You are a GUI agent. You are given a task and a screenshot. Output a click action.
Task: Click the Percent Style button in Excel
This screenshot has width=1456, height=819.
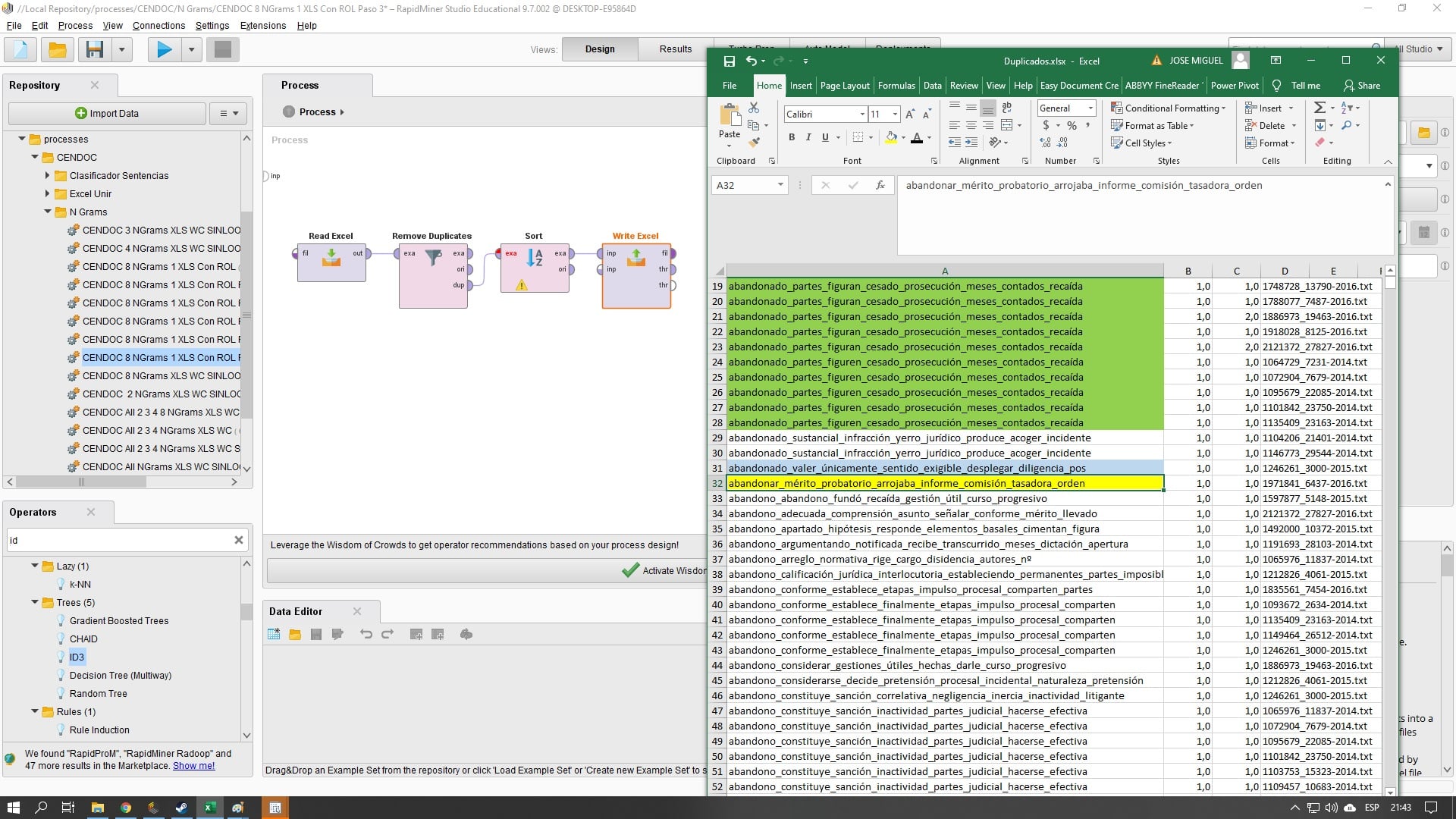(x=1072, y=126)
